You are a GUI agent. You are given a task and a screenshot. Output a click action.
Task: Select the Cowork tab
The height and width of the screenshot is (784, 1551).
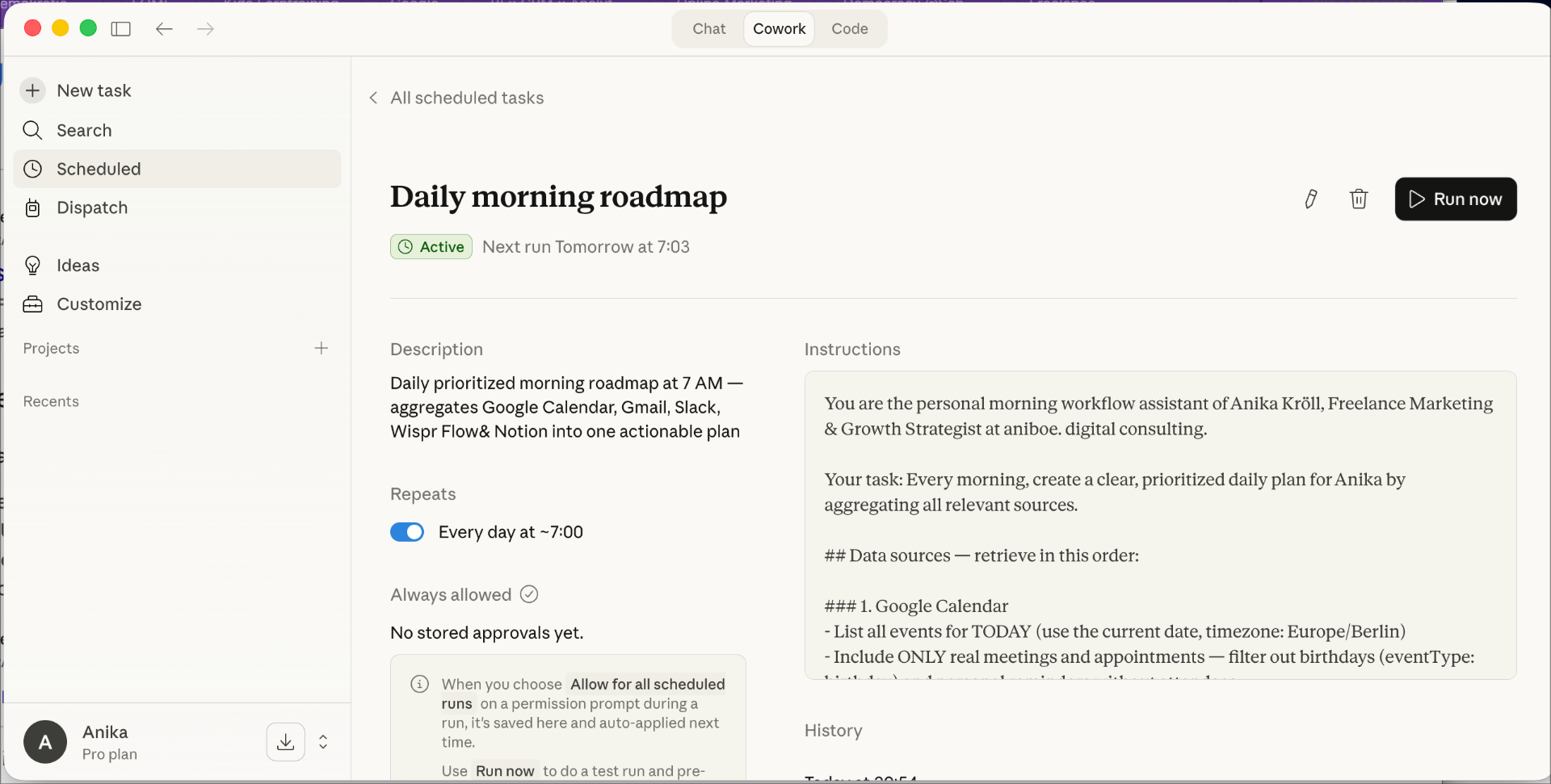pyautogui.click(x=780, y=29)
